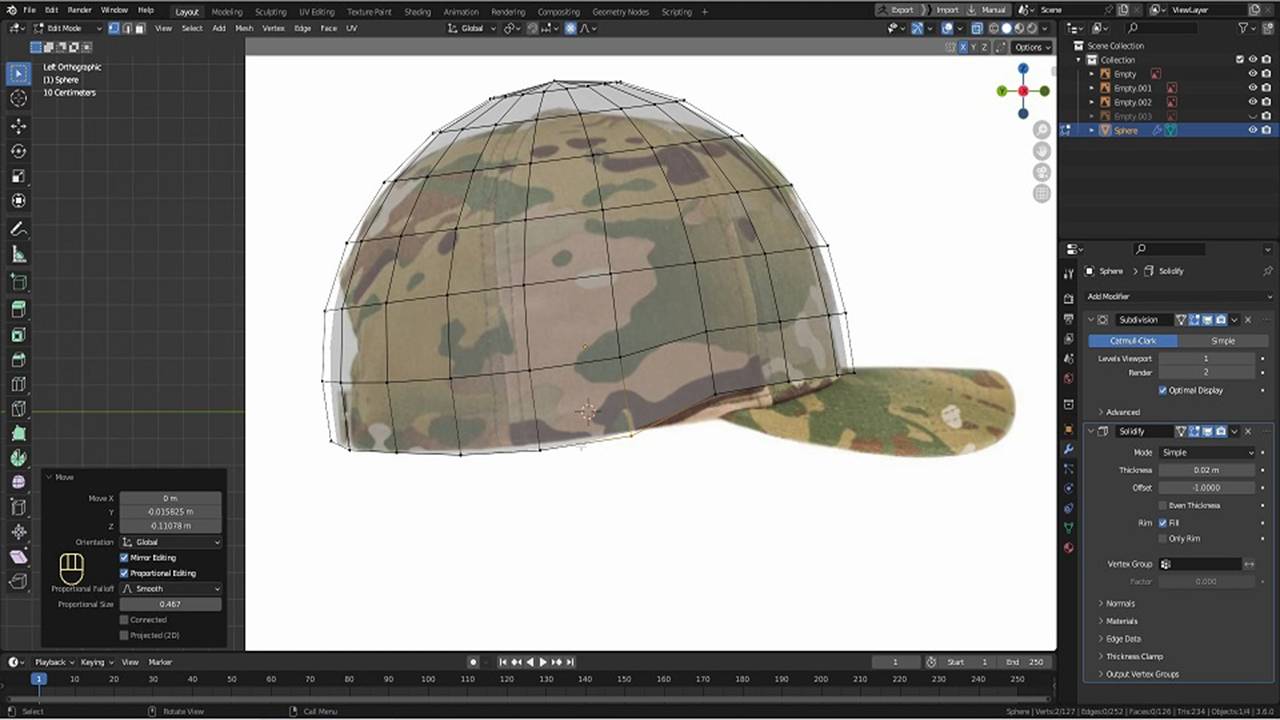
Task: Expand the Normals section
Action: tap(1120, 603)
